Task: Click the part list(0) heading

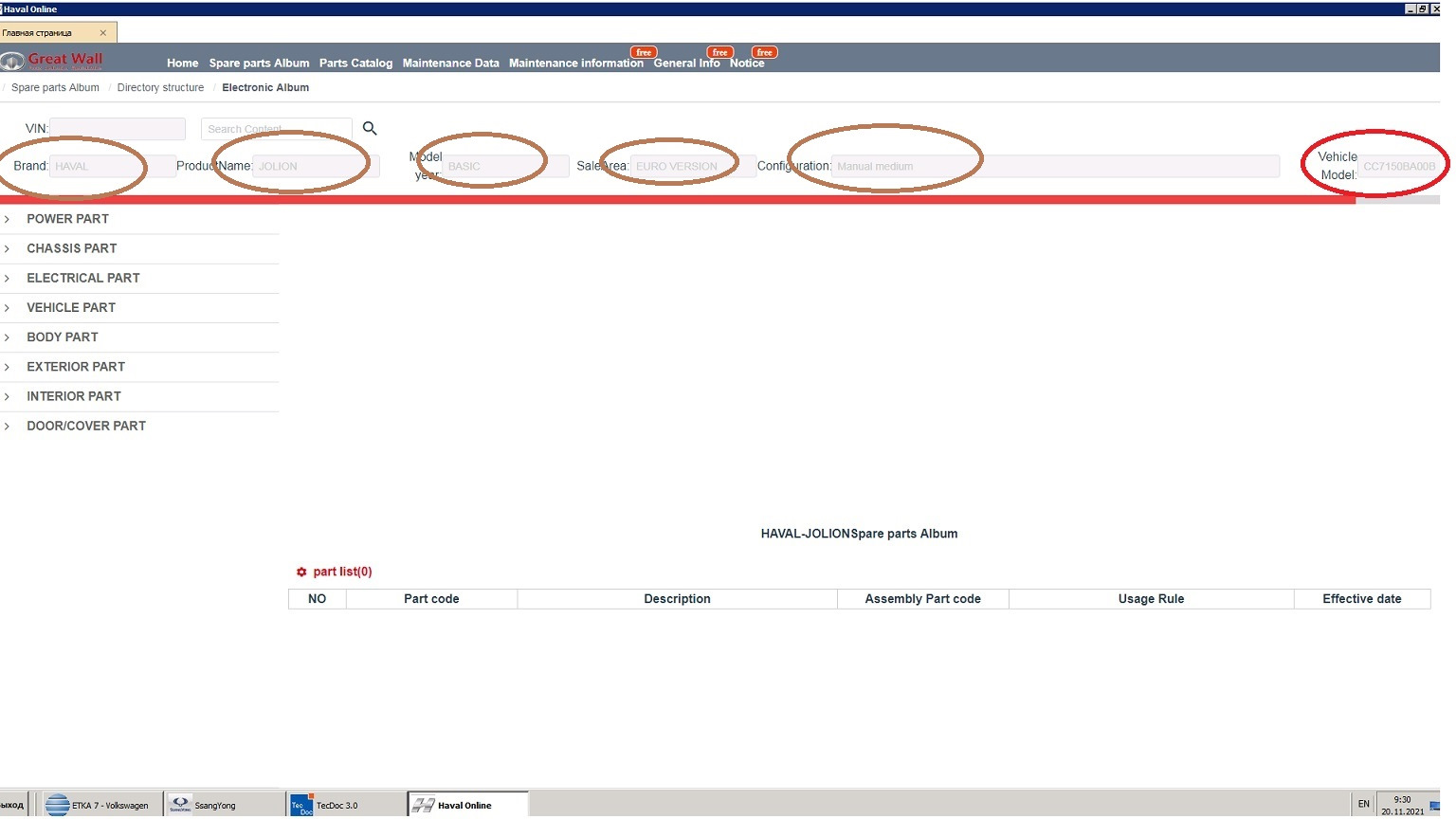Action: 342,572
